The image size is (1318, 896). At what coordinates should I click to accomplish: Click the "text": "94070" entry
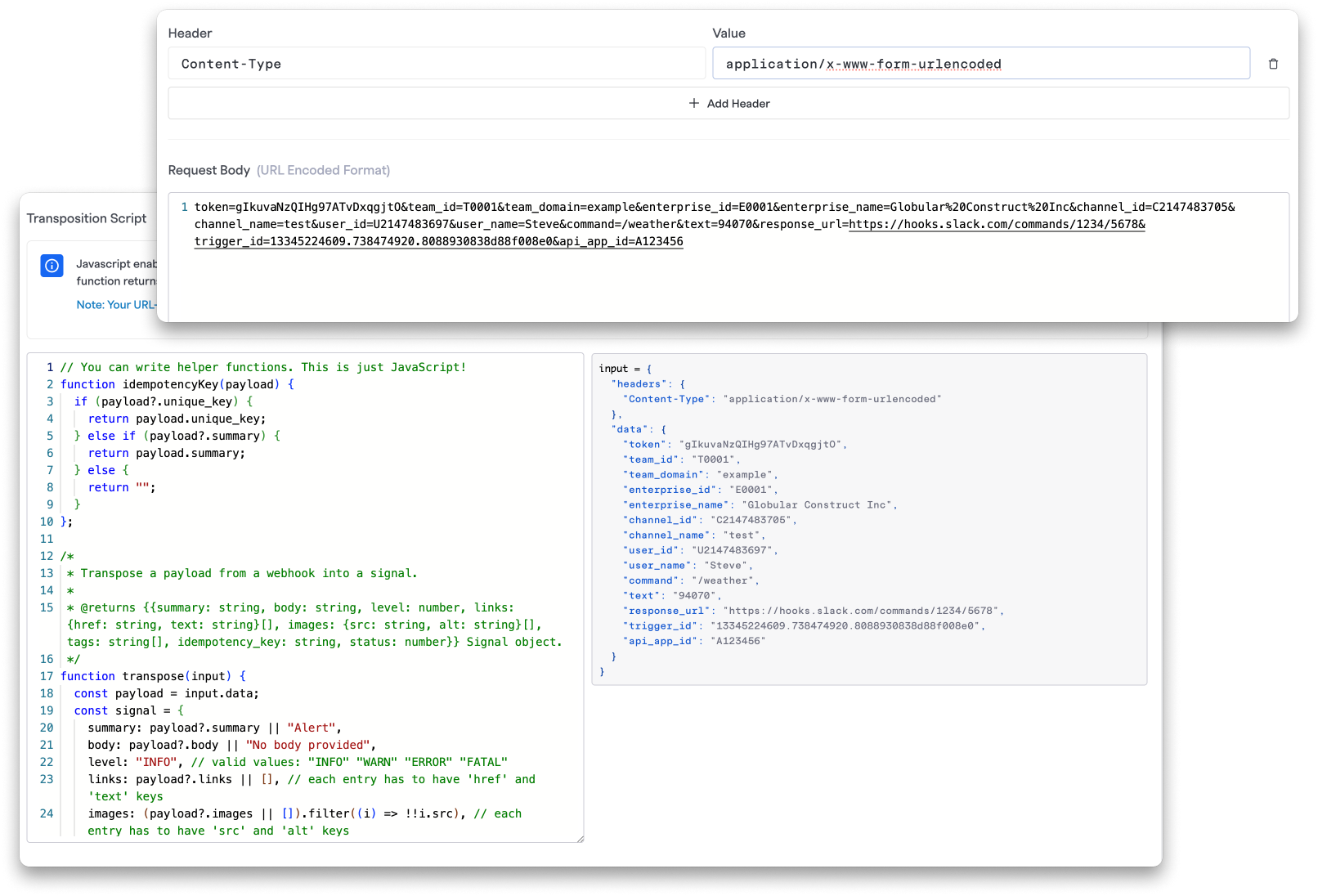(x=672, y=596)
